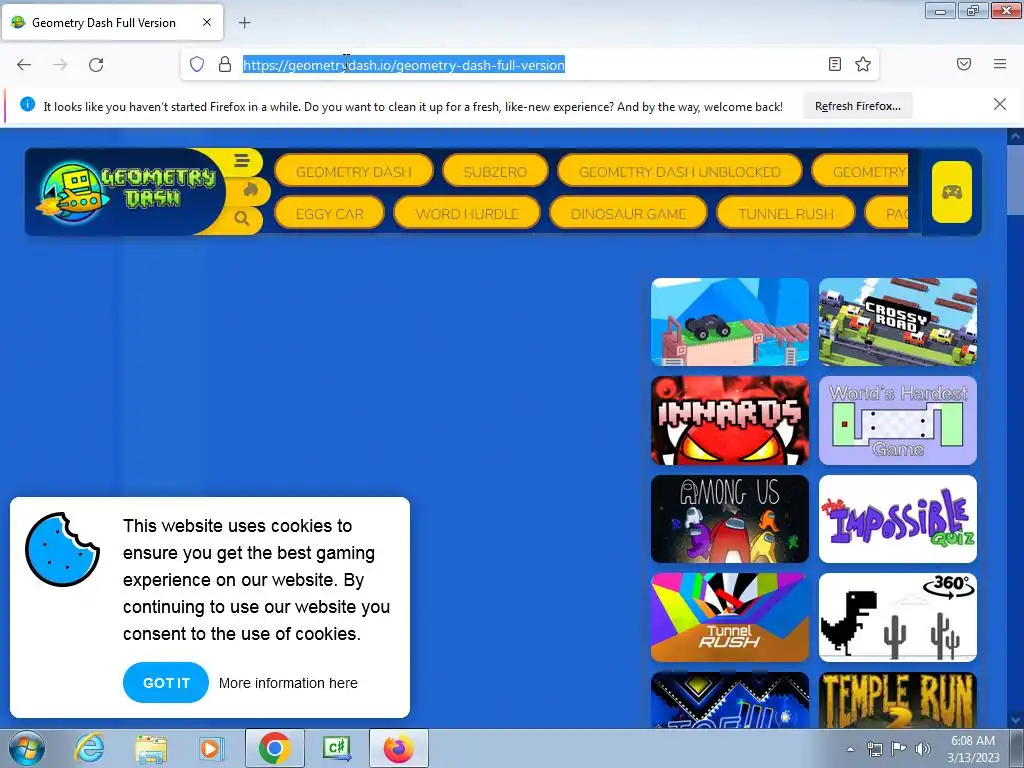
Task: Bookmark this page with the star icon
Action: [x=863, y=64]
